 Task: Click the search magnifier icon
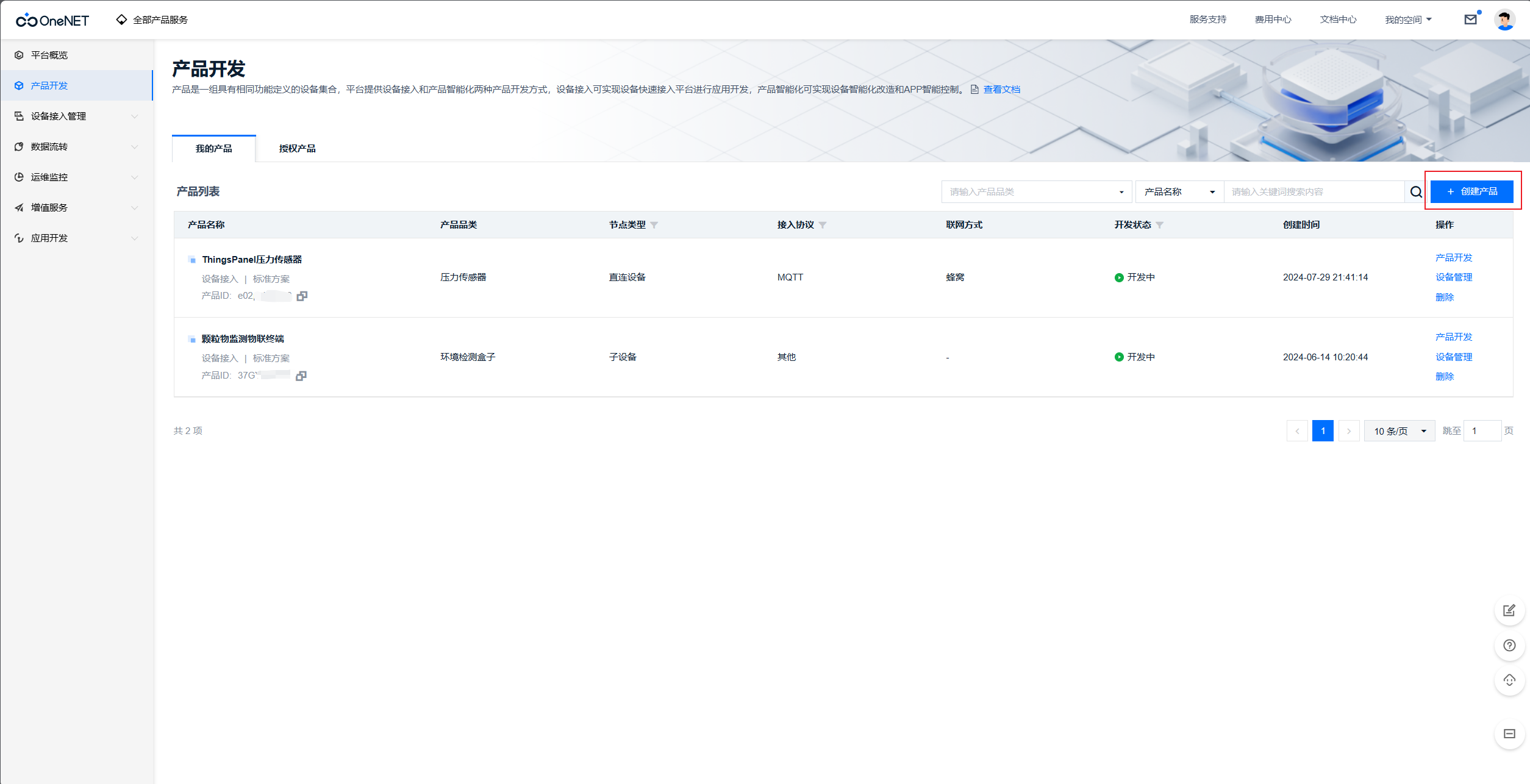point(1415,192)
